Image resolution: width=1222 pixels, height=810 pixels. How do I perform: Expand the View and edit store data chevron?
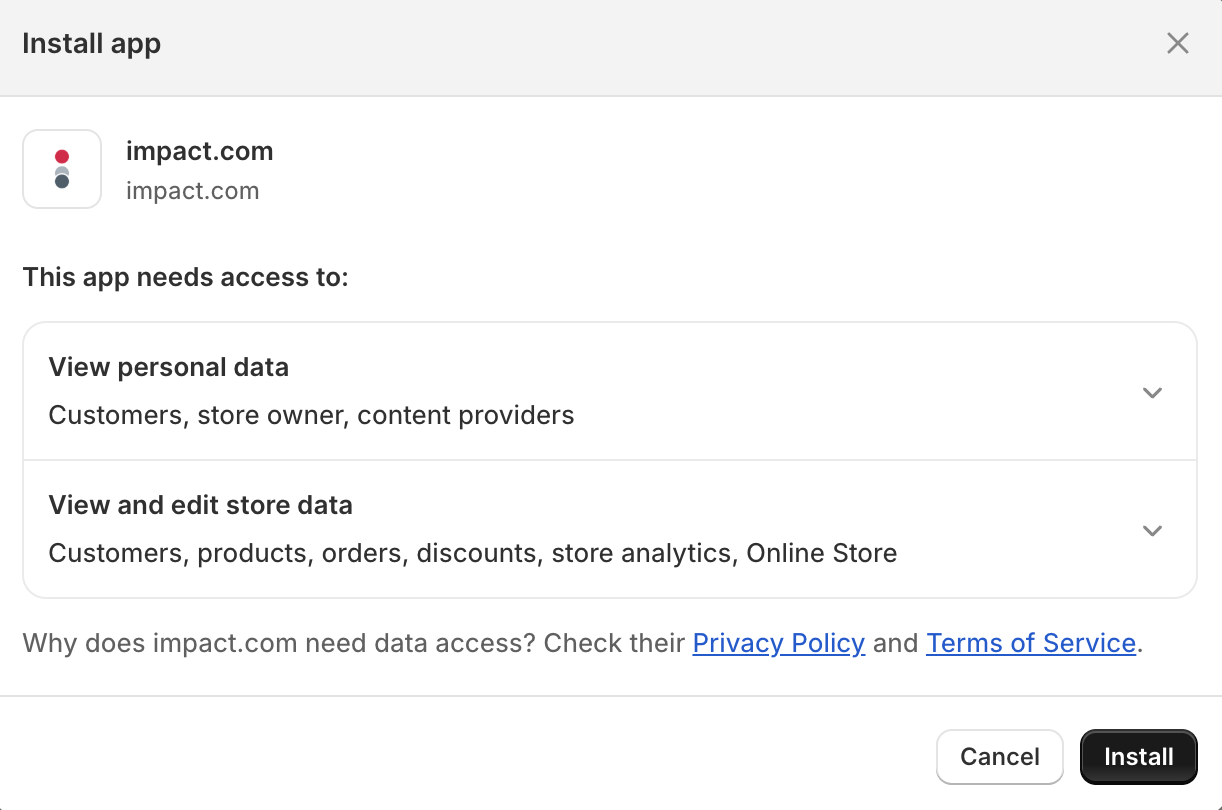[1152, 531]
